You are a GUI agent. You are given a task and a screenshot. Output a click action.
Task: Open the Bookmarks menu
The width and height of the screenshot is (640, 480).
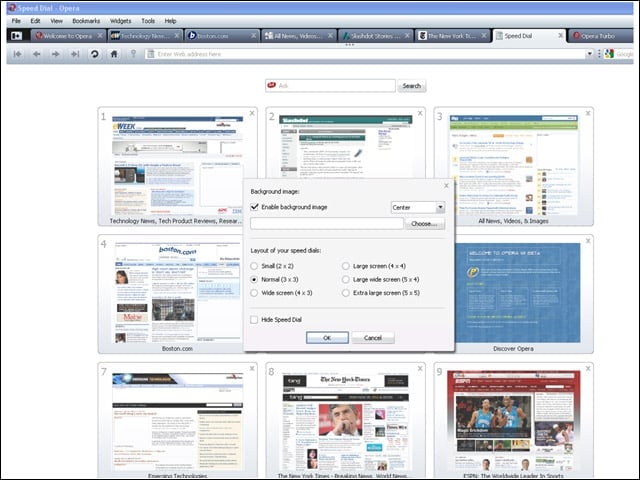[86, 21]
